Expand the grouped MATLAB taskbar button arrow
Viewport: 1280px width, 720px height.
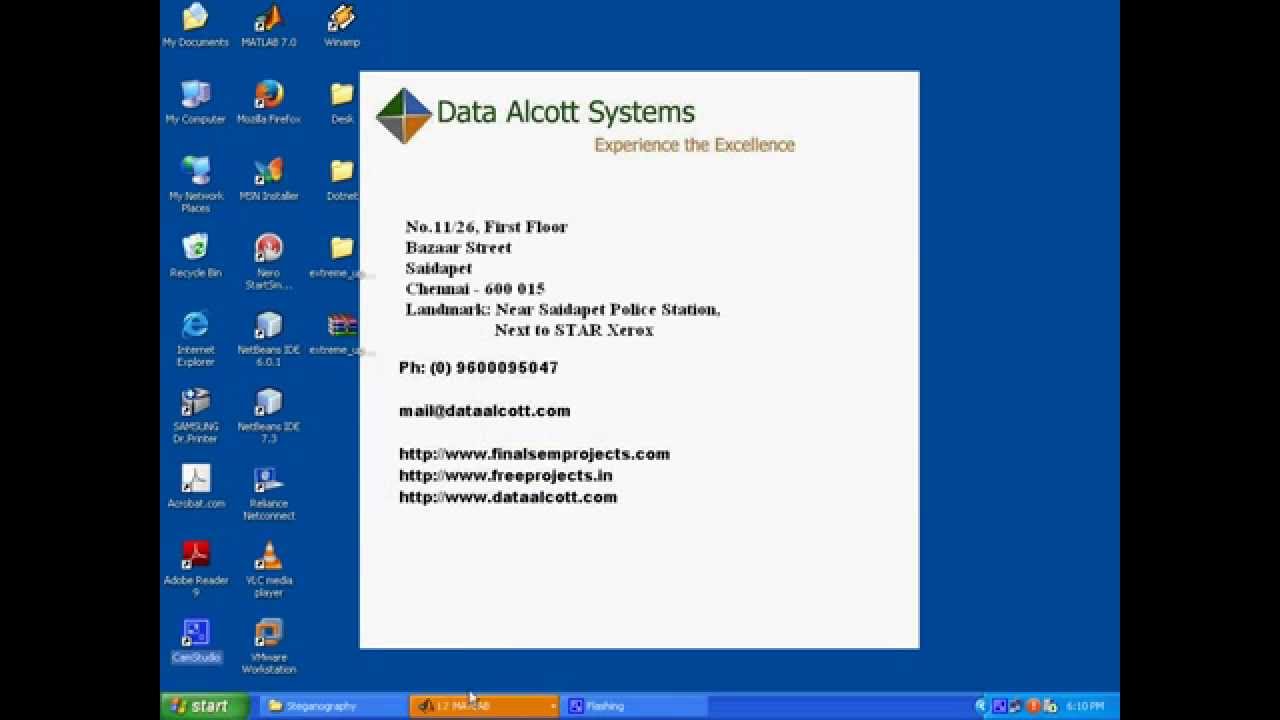[x=552, y=706]
